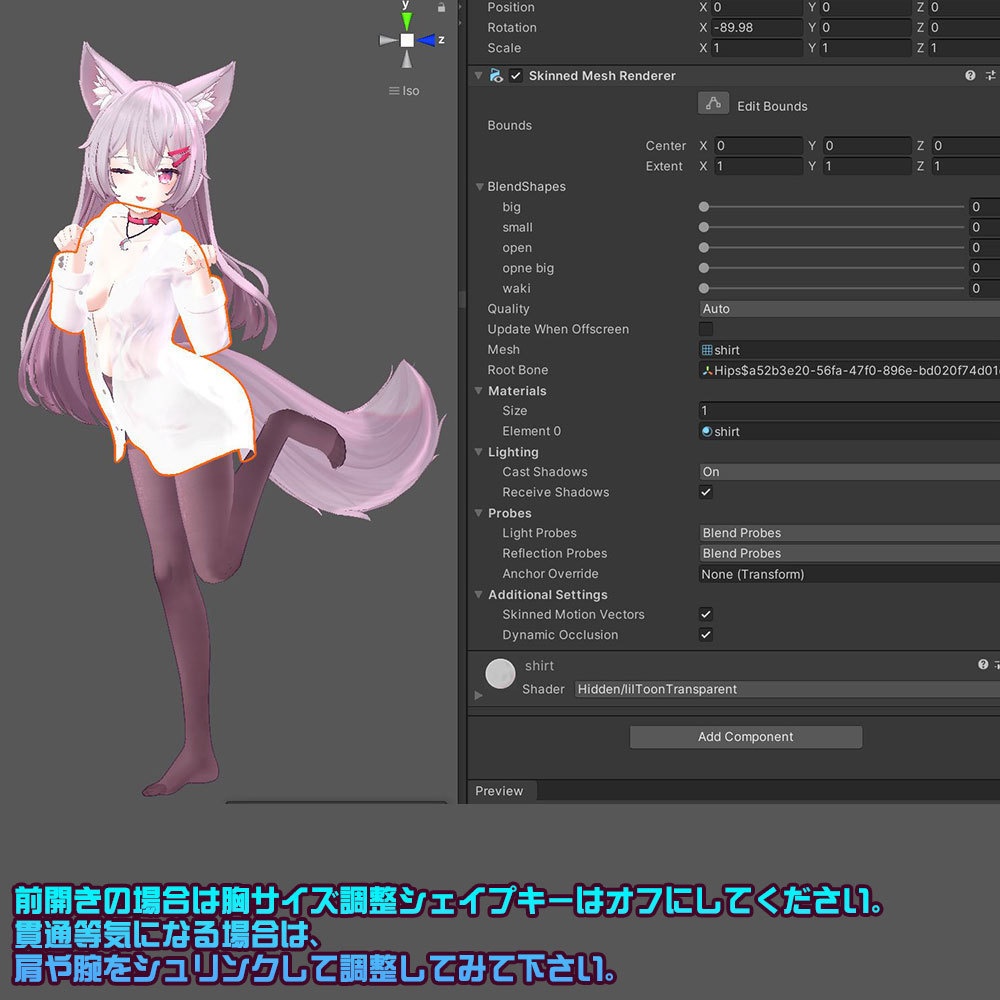1000x1000 pixels.
Task: Open the Cast Shadows dropdown
Action: [849, 472]
